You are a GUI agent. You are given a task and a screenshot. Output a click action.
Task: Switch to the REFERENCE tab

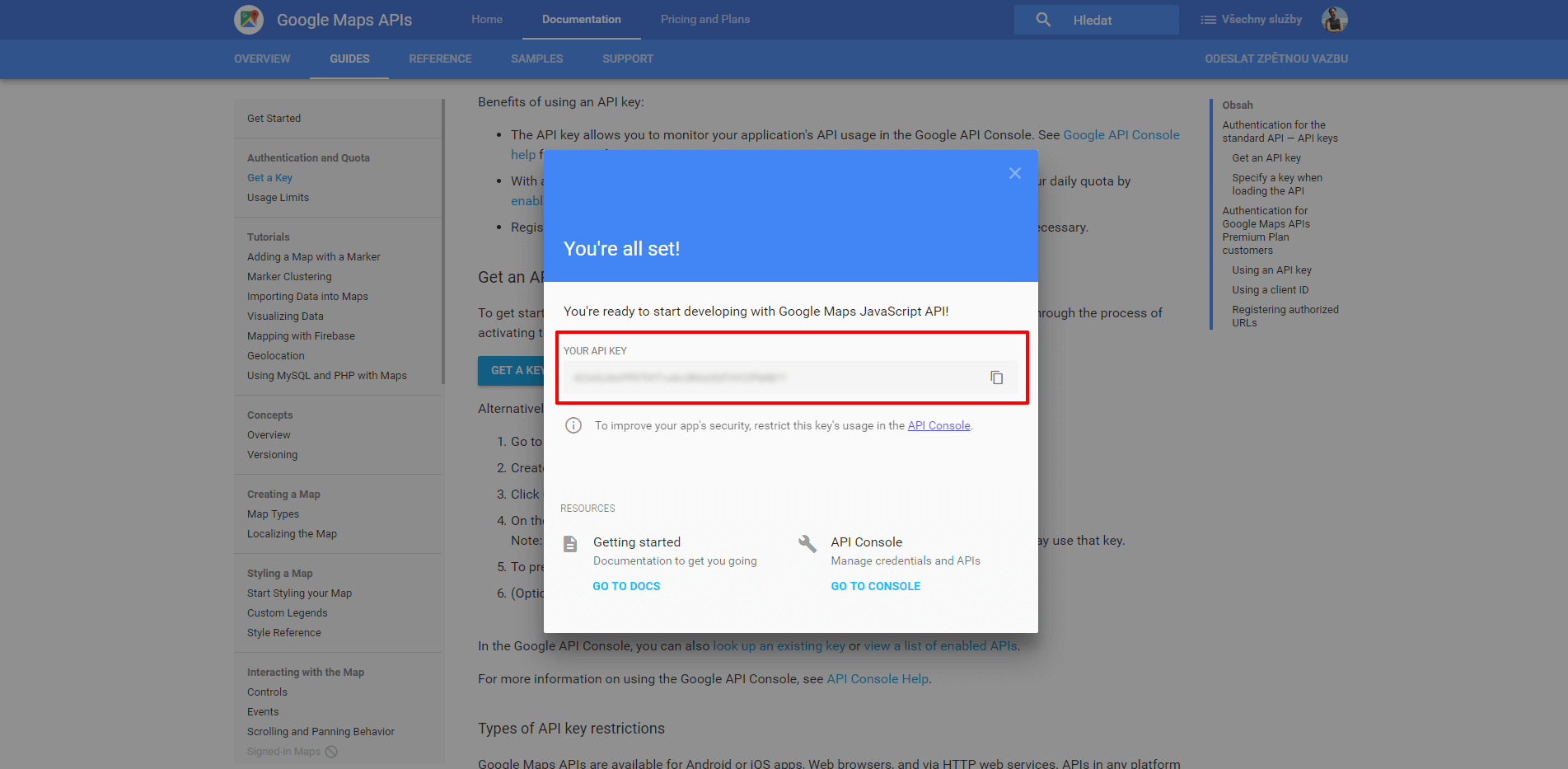440,59
